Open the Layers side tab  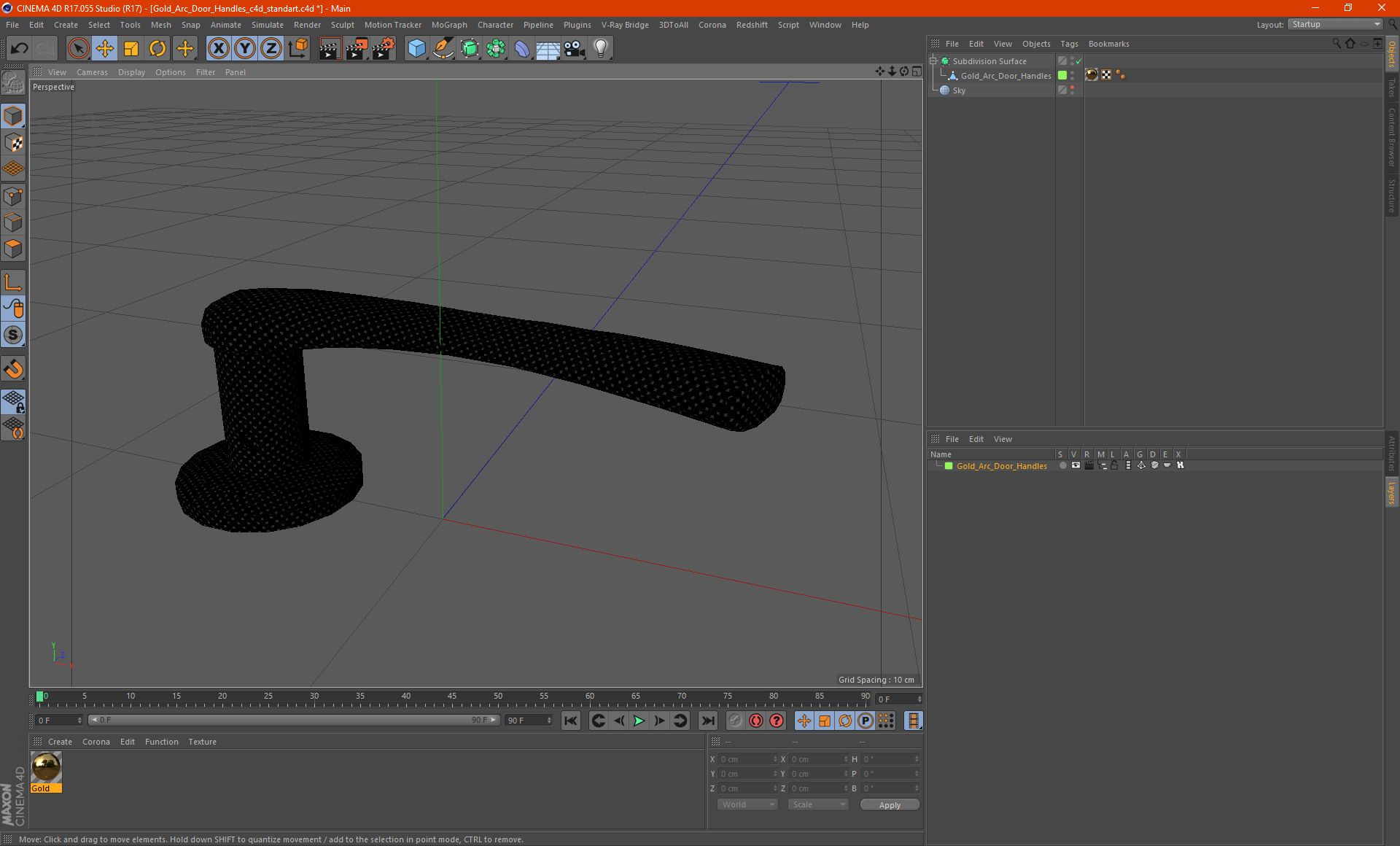(x=1392, y=492)
